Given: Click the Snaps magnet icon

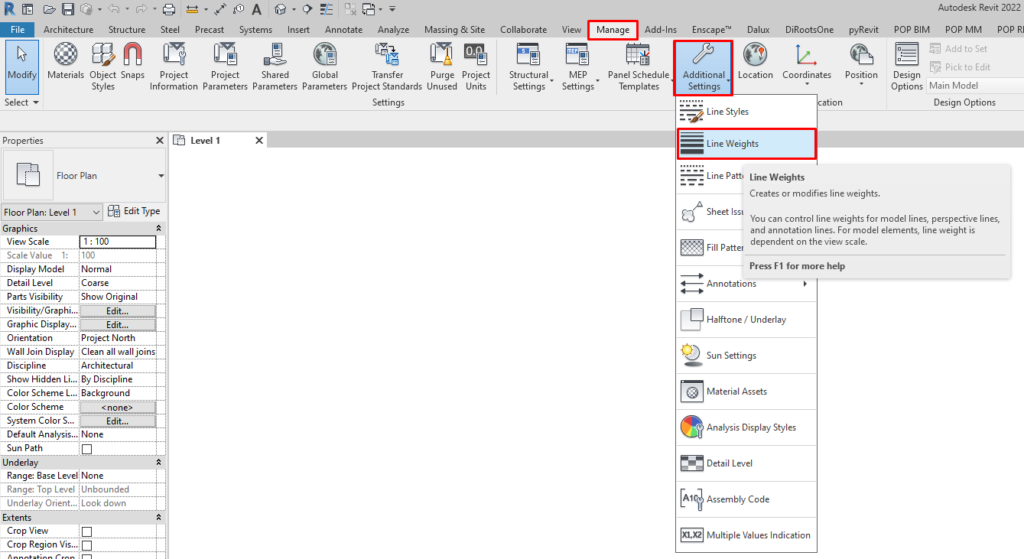Looking at the screenshot, I should 132,61.
